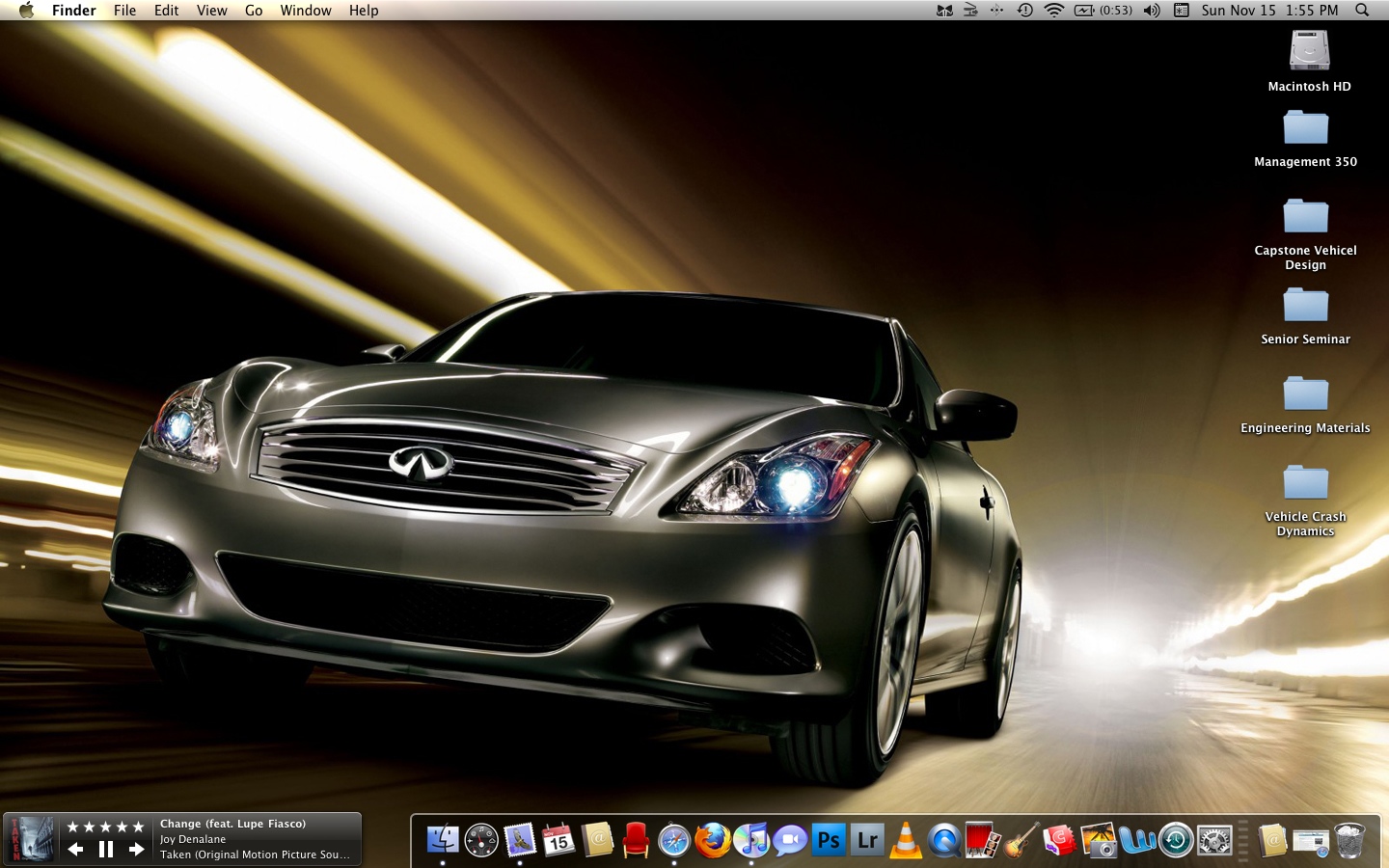This screenshot has height=868, width=1389.
Task: Launch Dashboard from the Dock
Action: point(481,840)
